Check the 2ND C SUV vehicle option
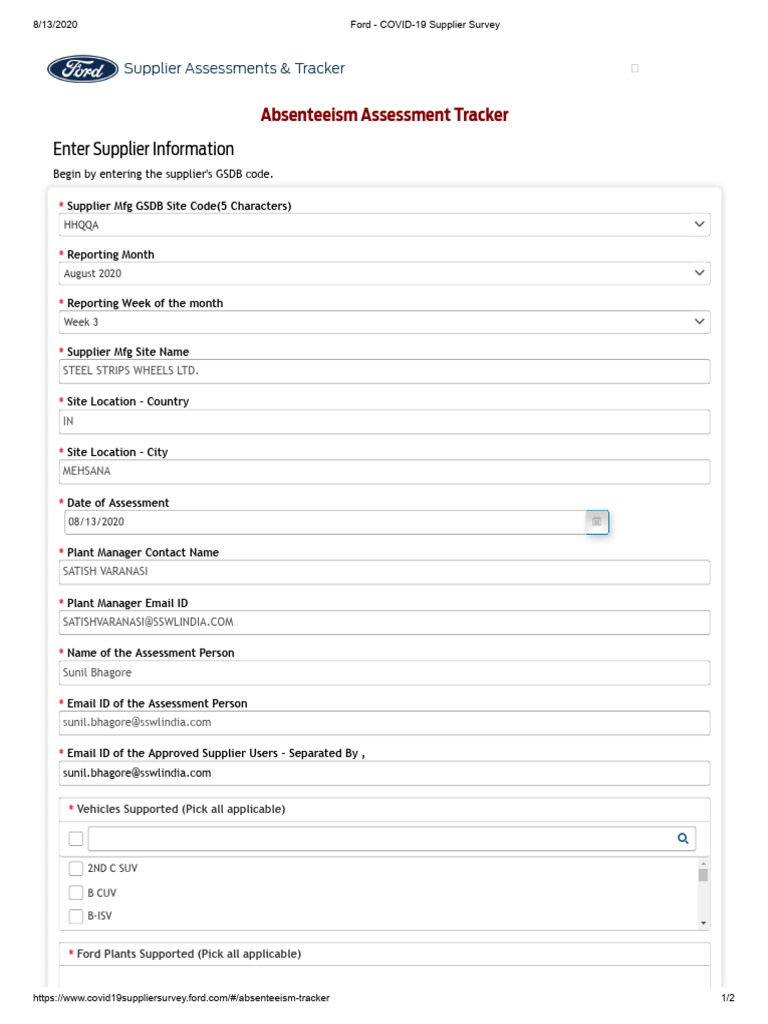This screenshot has width=768, height=1024. (76, 868)
